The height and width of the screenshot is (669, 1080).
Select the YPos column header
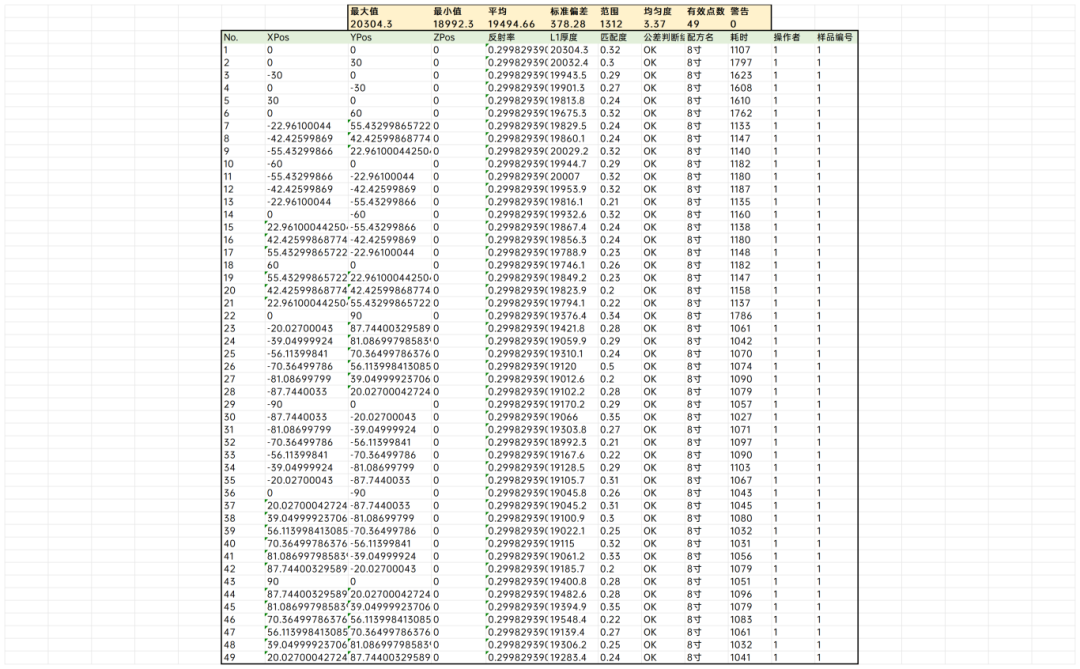coord(390,37)
